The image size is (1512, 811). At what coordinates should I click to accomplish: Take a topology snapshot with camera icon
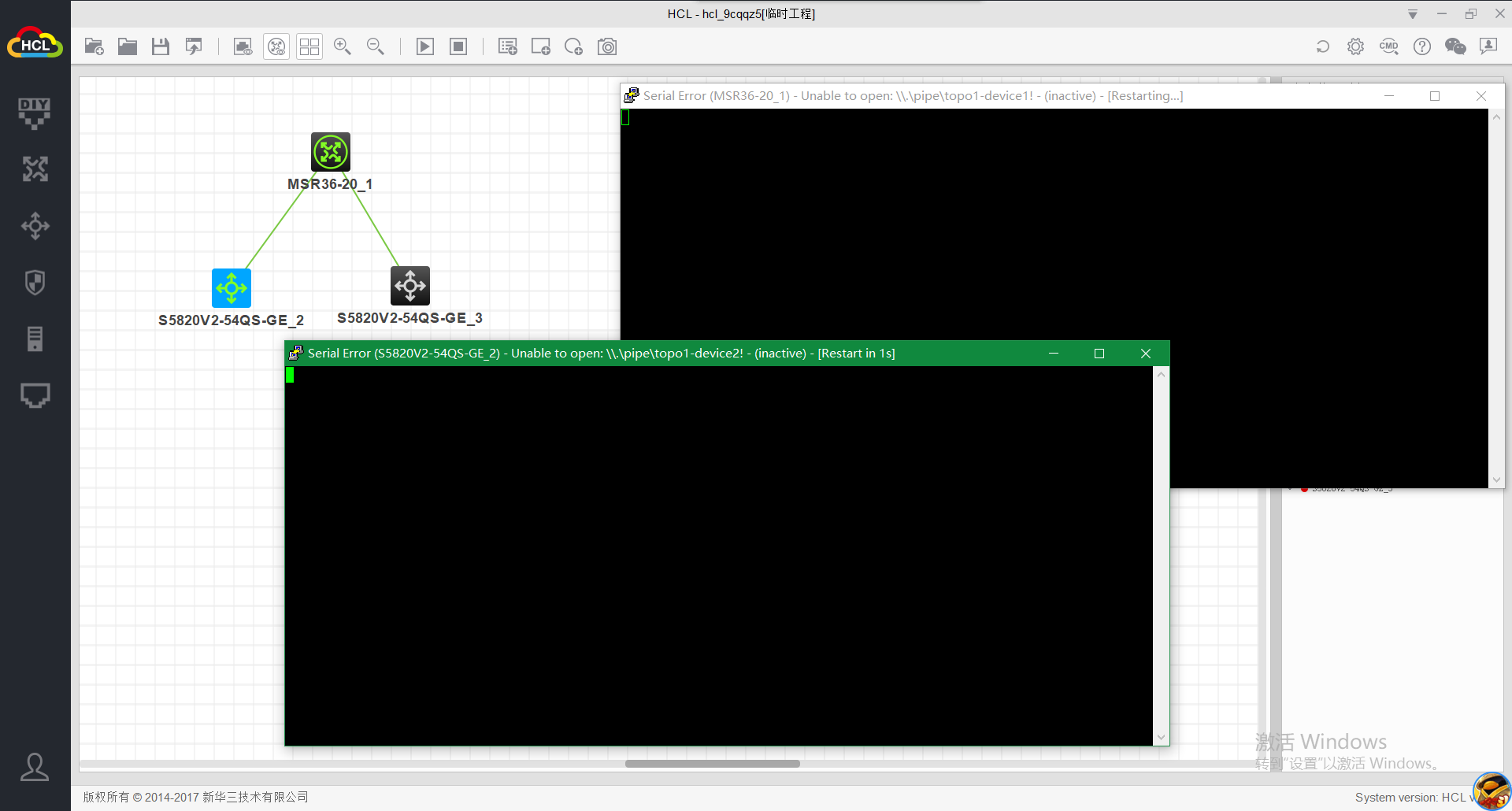tap(607, 46)
